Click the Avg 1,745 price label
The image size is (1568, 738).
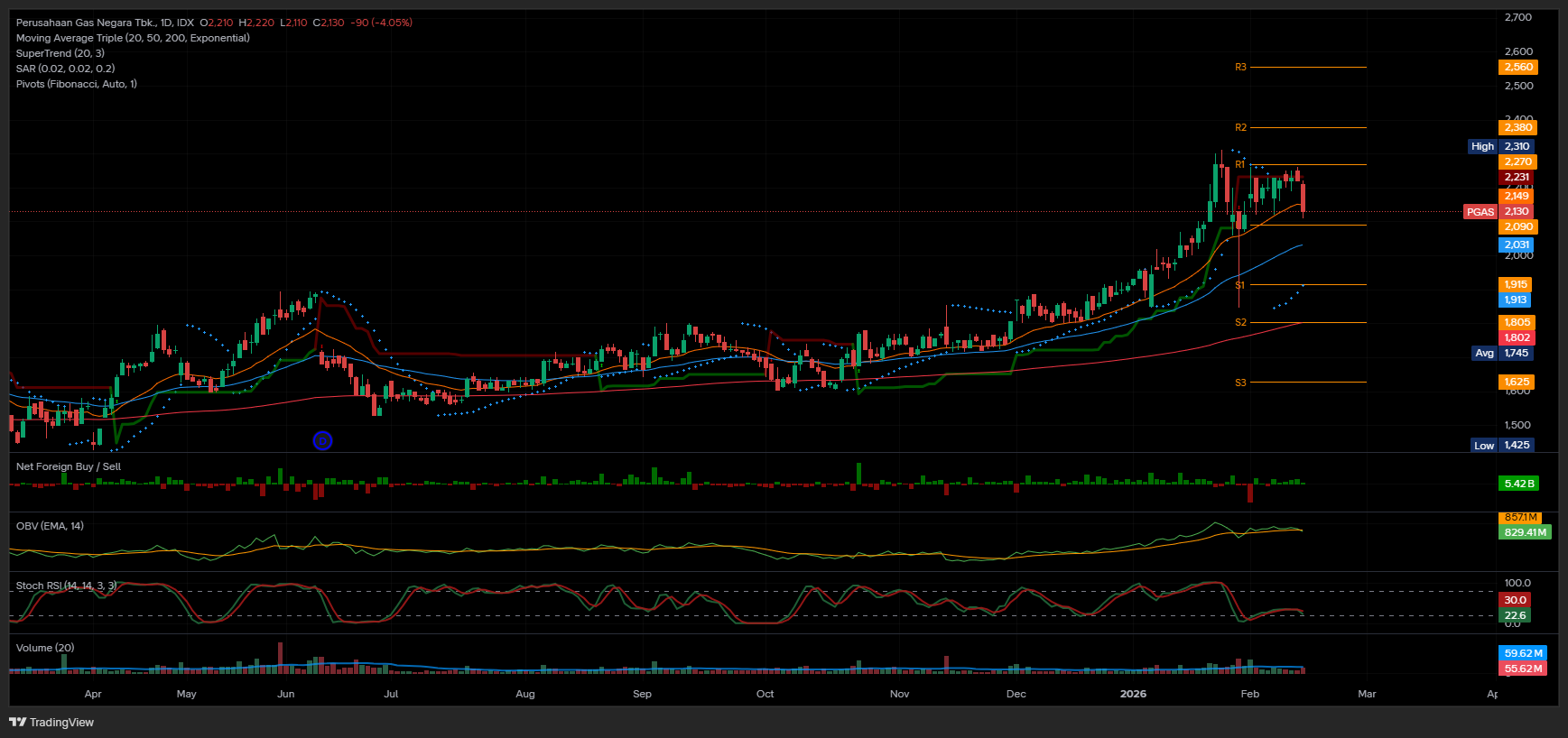coord(1502,353)
